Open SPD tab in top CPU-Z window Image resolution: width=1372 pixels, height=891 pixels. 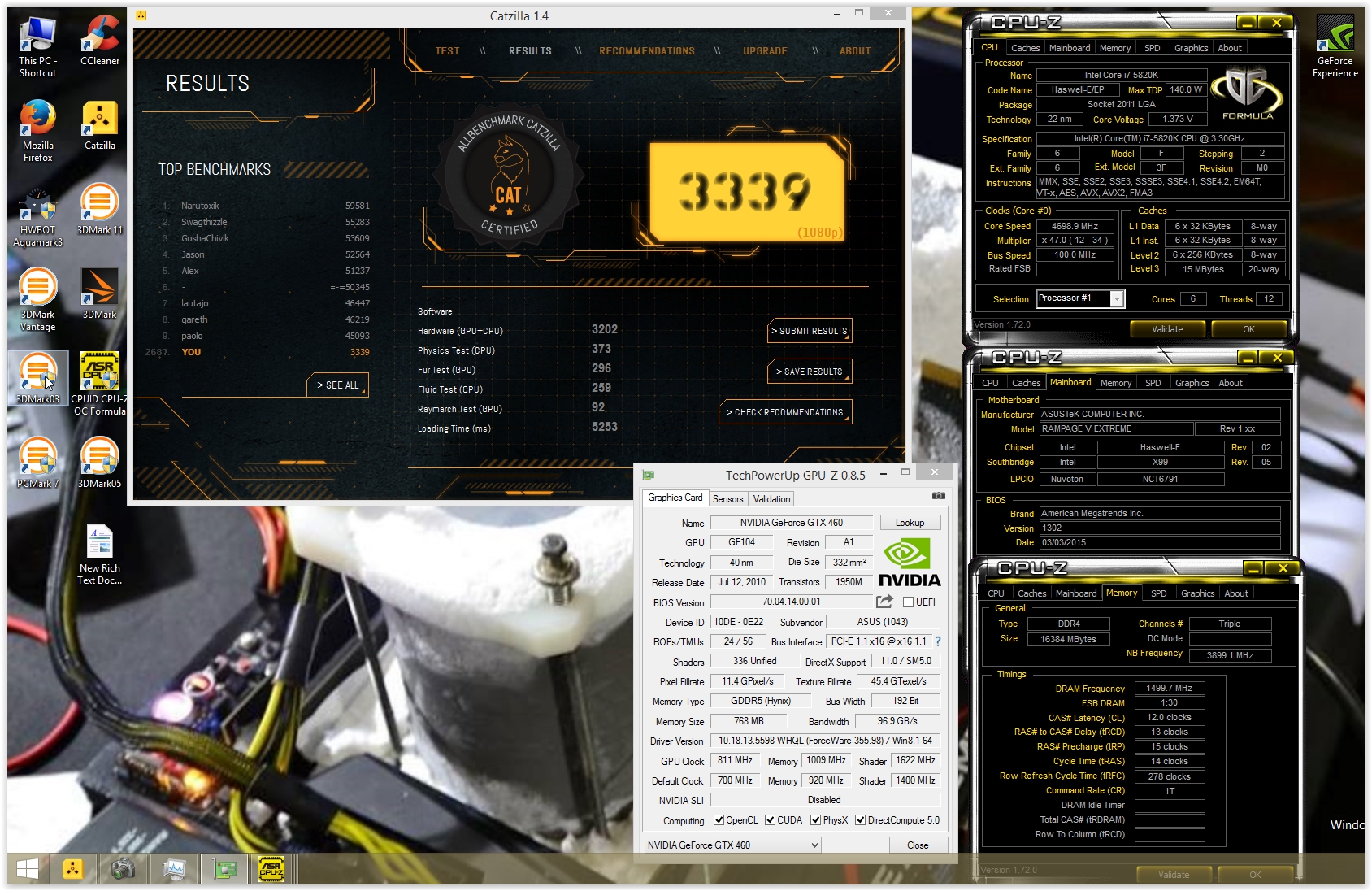1153,48
